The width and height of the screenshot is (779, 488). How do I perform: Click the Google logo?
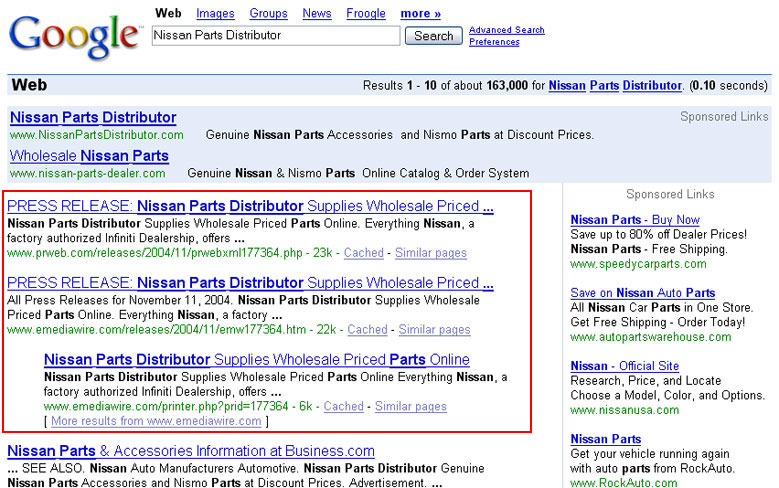[x=75, y=36]
